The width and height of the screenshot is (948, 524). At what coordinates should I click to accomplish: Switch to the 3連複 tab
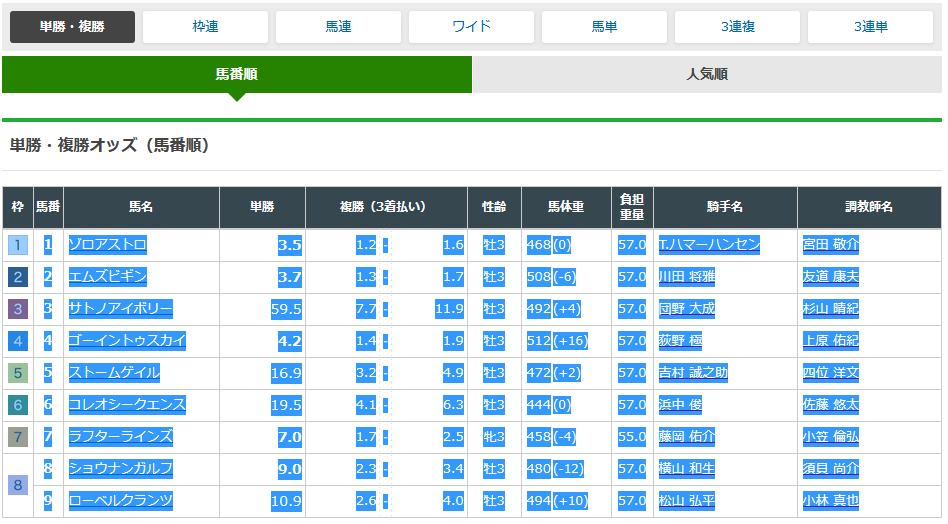click(737, 27)
